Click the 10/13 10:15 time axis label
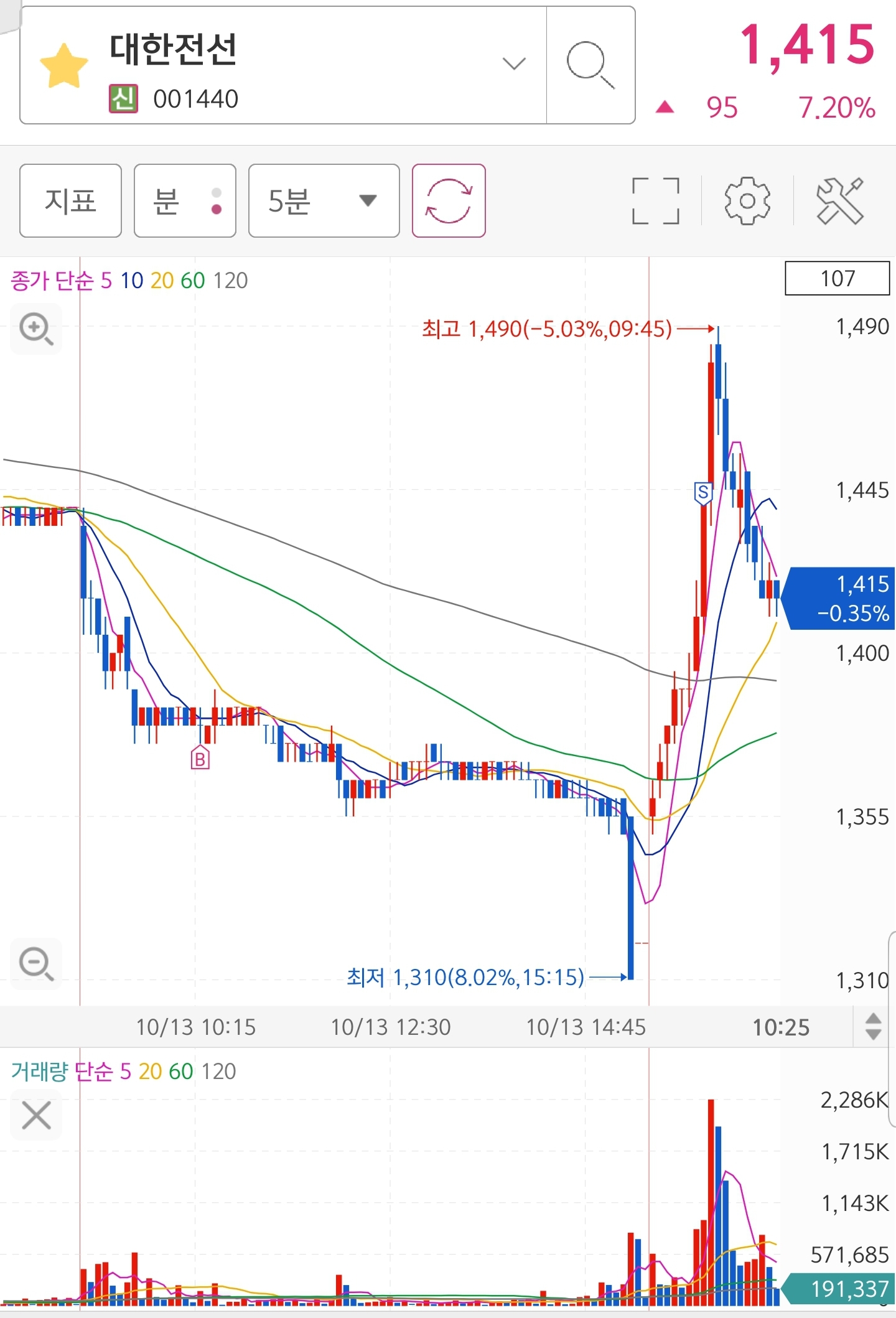This screenshot has width=896, height=1318. (196, 1027)
